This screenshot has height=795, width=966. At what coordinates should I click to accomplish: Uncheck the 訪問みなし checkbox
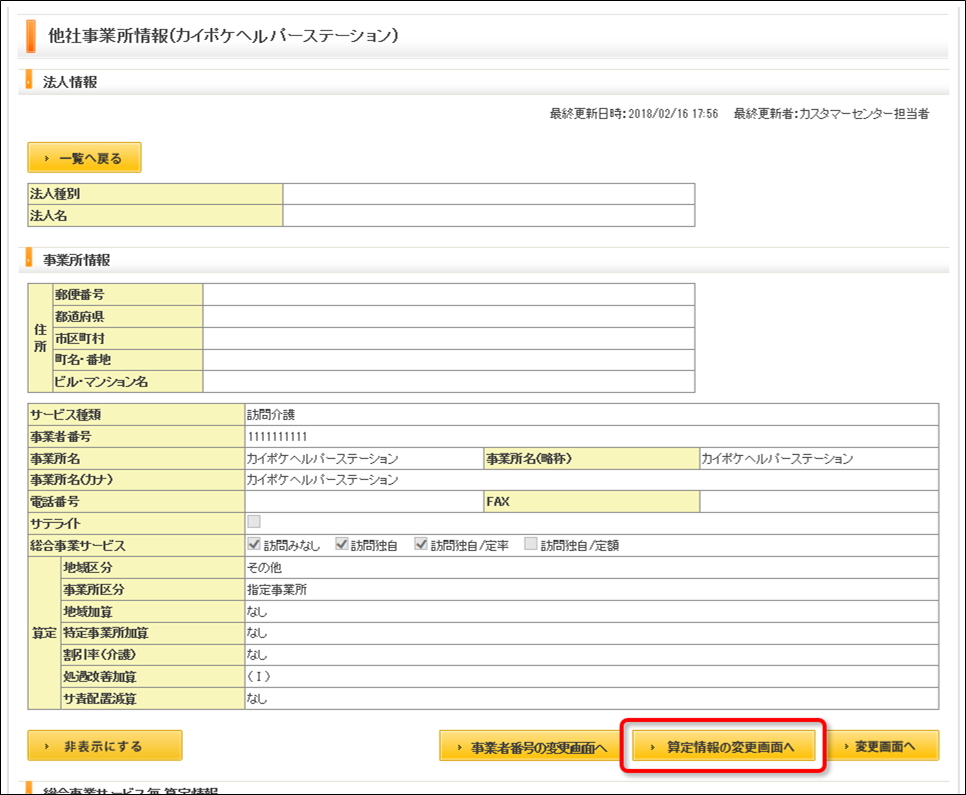point(254,544)
